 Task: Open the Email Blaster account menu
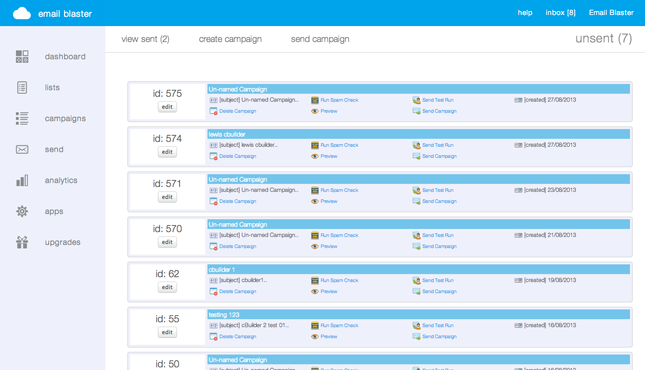click(x=611, y=13)
